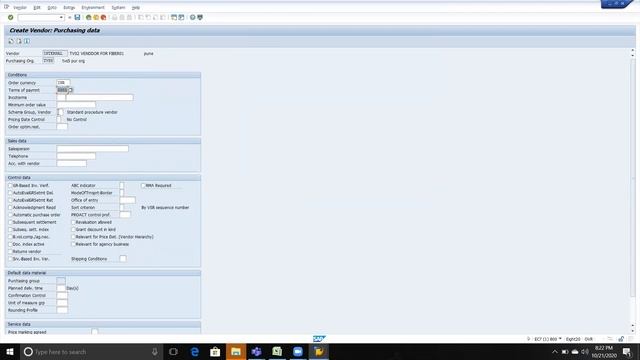The width and height of the screenshot is (640, 360).
Task: Open the command field dropdown arrow
Action: click(x=61, y=18)
